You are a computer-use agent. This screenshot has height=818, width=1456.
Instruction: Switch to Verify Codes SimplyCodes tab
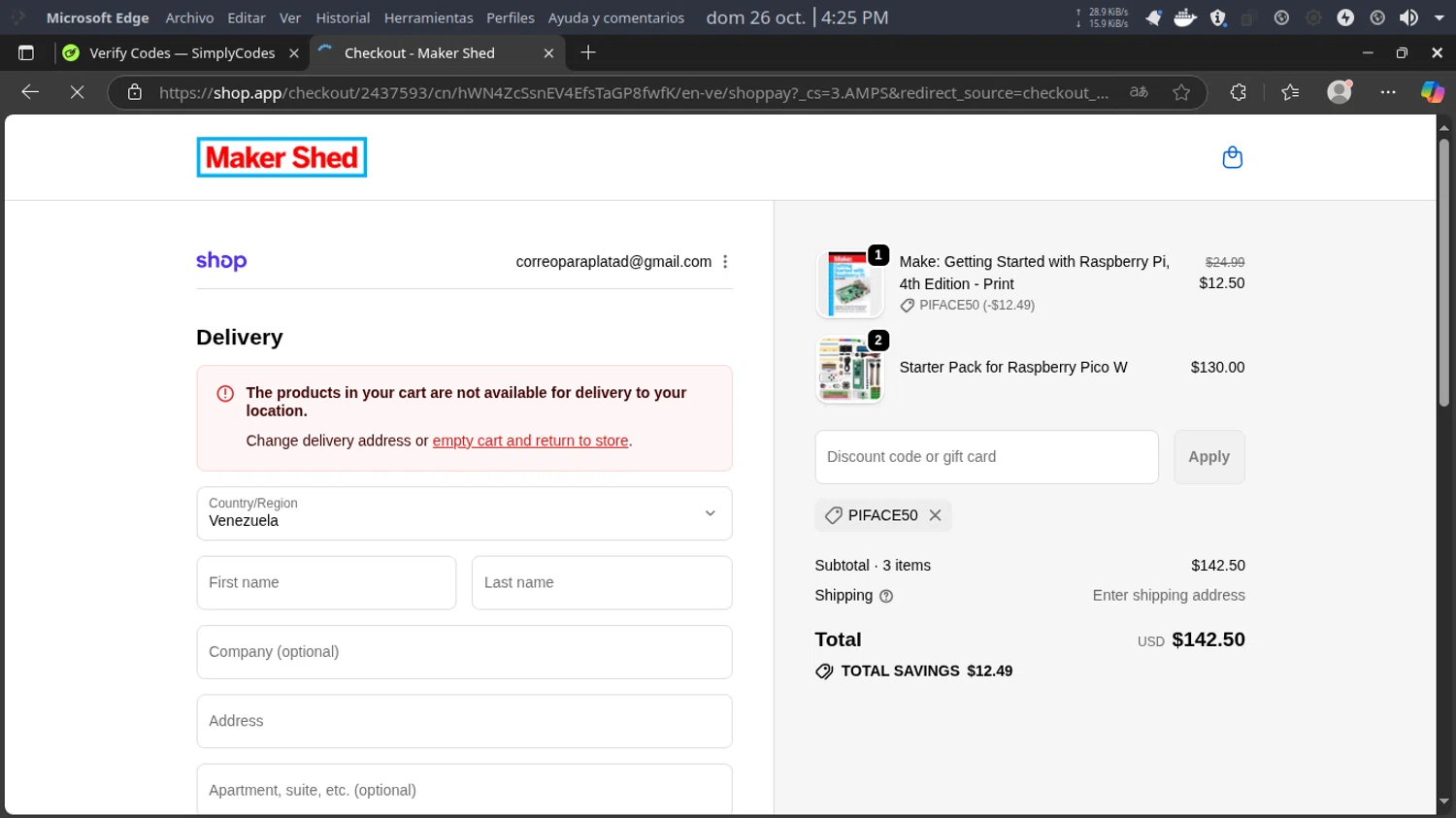click(182, 53)
